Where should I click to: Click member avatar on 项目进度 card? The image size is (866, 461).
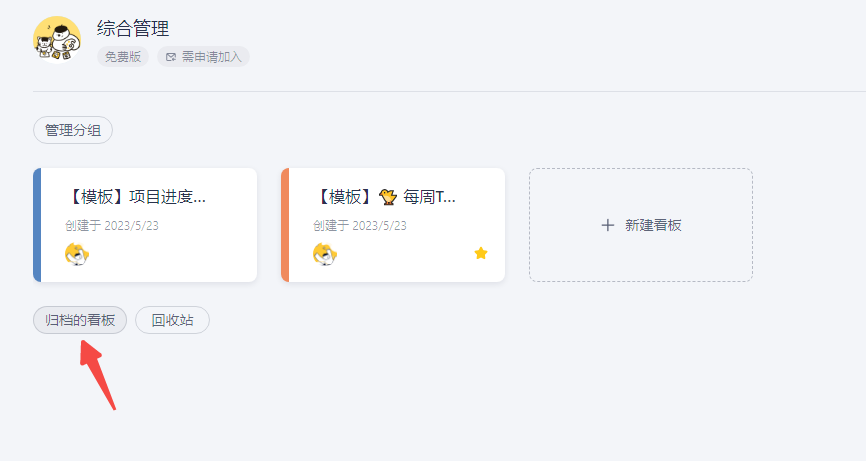tap(77, 254)
